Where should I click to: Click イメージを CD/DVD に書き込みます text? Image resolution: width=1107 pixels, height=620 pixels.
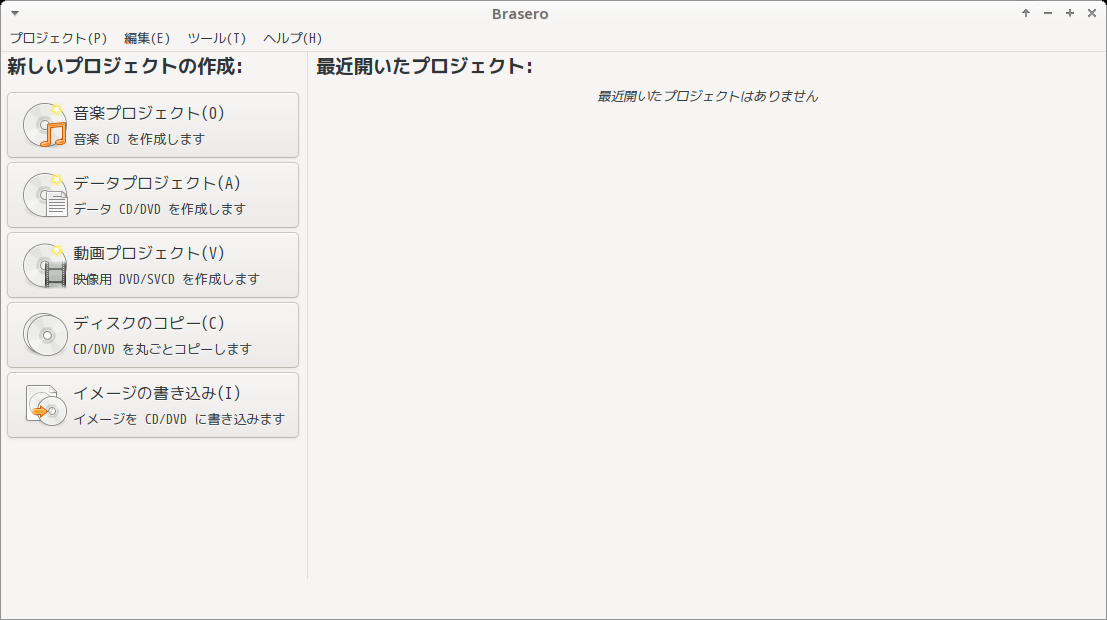(x=179, y=419)
